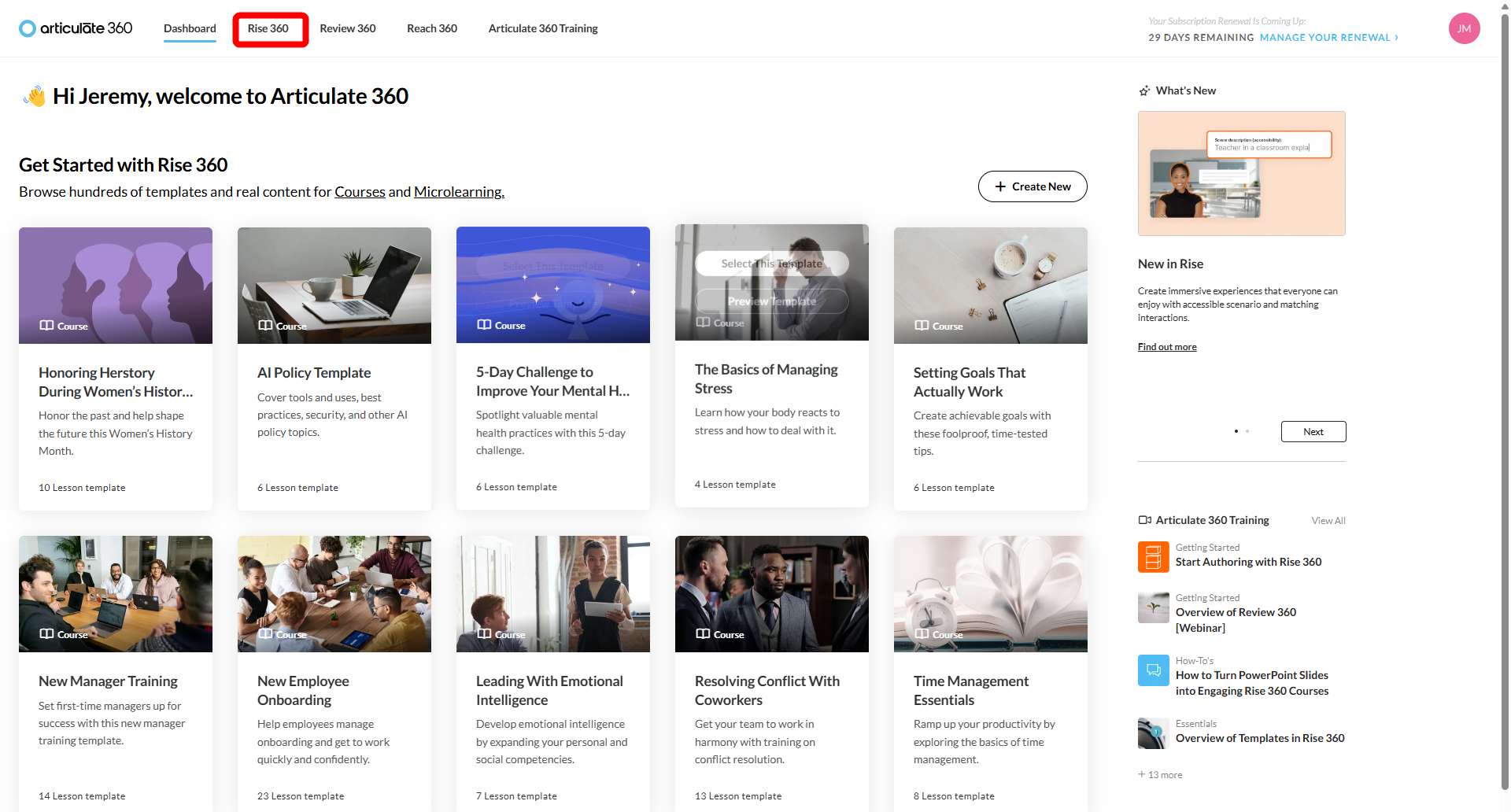
Task: Open the New Employee Onboarding thumbnail
Action: point(334,594)
